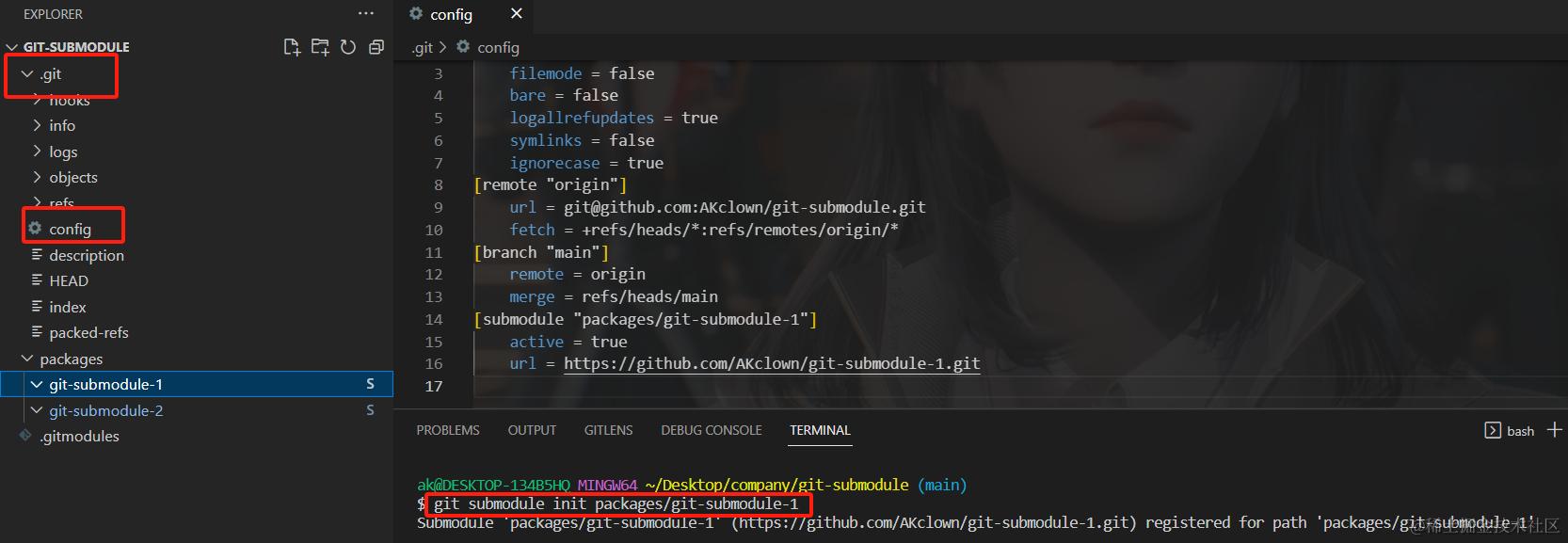The width and height of the screenshot is (1568, 543).
Task: Click 'logallrefupdates = true' line
Action: (614, 118)
